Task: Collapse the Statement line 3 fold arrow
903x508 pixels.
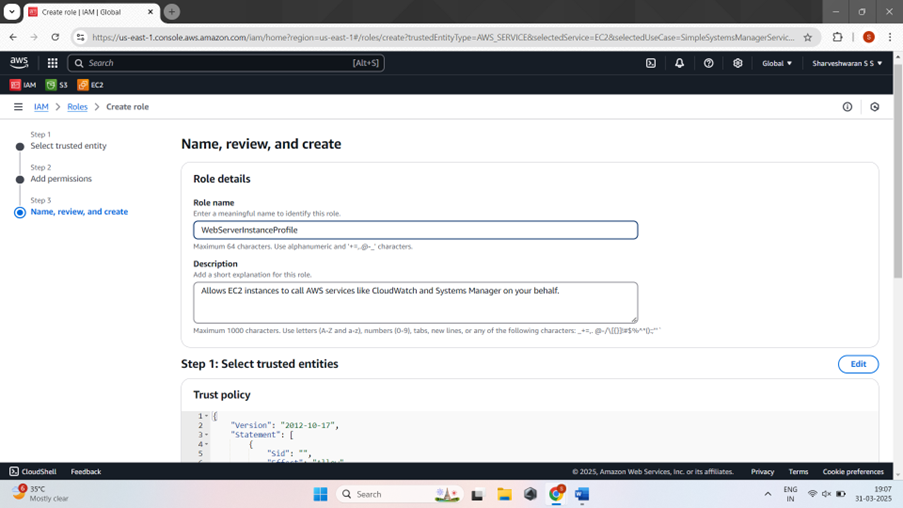Action: pyautogui.click(x=207, y=435)
